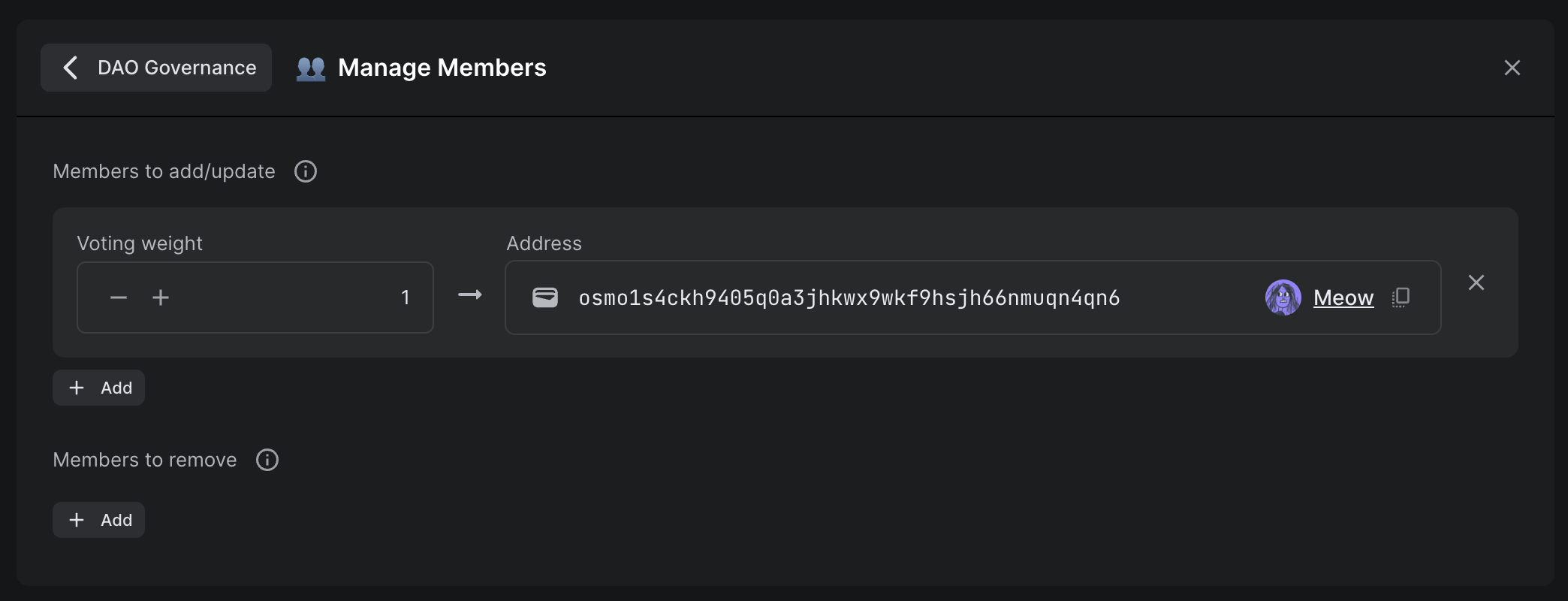
Task: Click the Meow profile avatar
Action: (1283, 297)
